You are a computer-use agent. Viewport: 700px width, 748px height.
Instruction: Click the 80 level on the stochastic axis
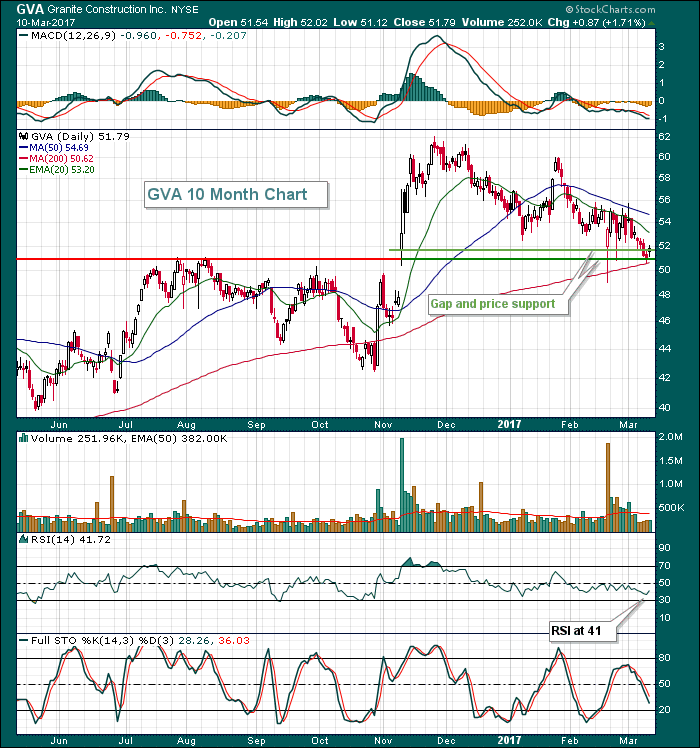(x=664, y=658)
